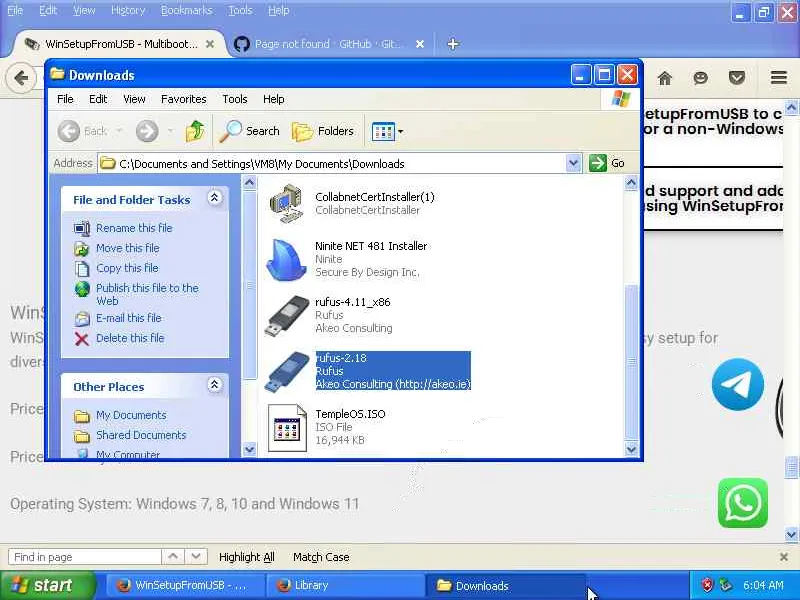Screen dimensions: 800x600
Task: Click the Firefox Home icon
Action: (664, 78)
